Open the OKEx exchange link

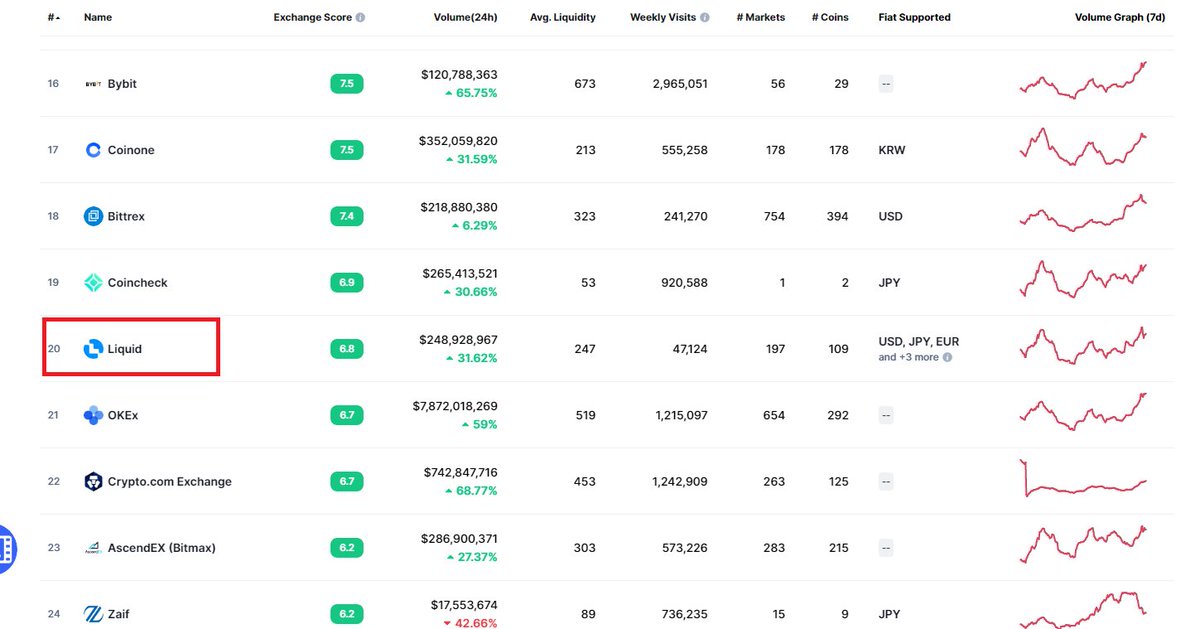click(x=123, y=415)
